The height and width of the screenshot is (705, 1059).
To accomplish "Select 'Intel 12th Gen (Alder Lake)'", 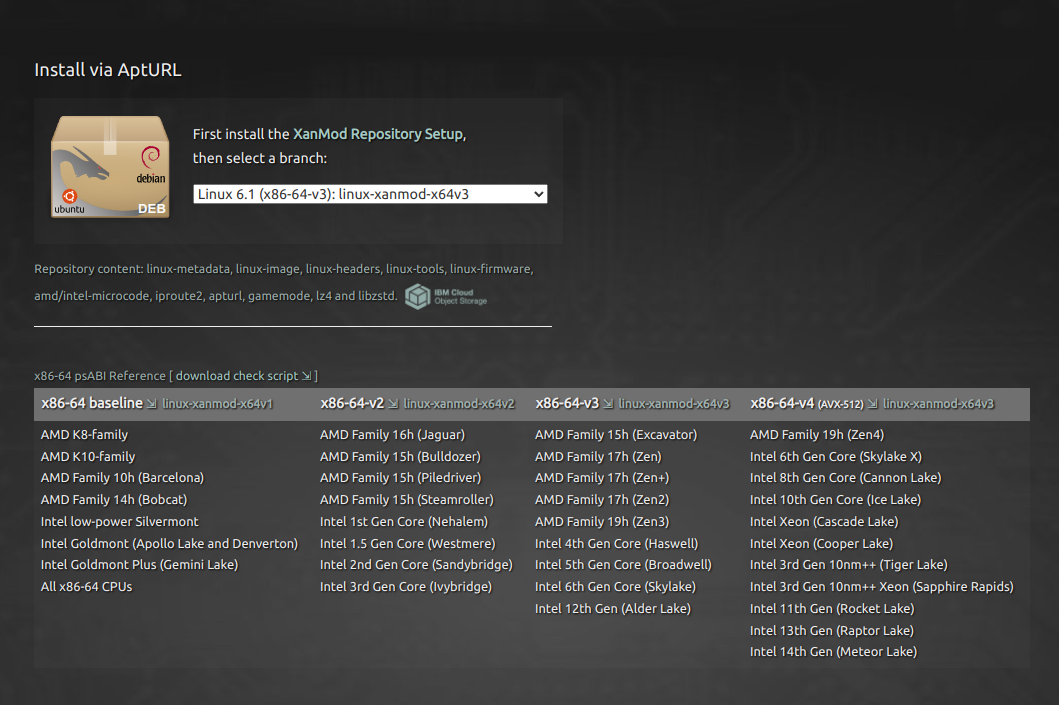I will [x=613, y=609].
